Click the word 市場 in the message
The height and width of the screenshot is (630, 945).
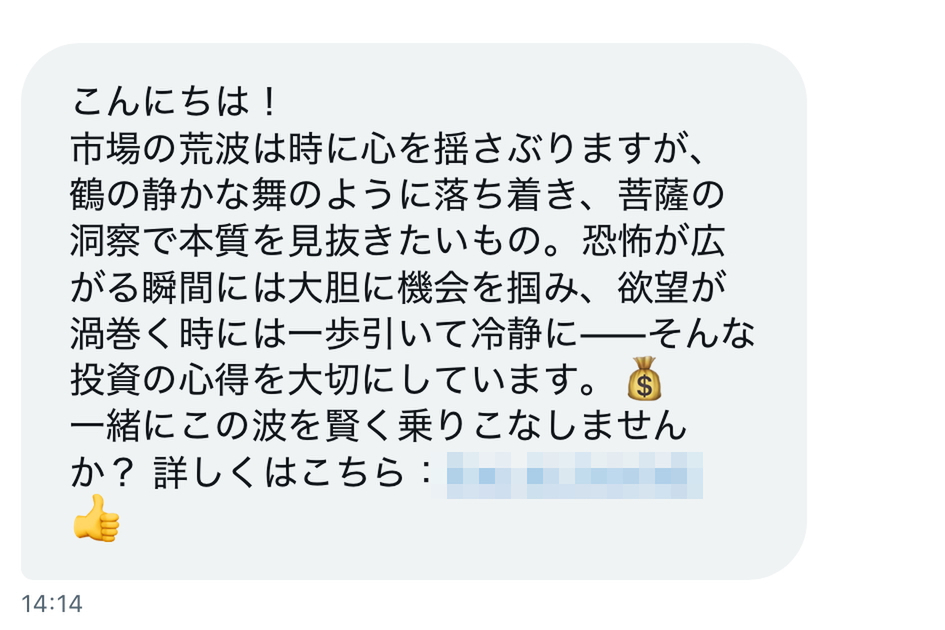(106, 148)
